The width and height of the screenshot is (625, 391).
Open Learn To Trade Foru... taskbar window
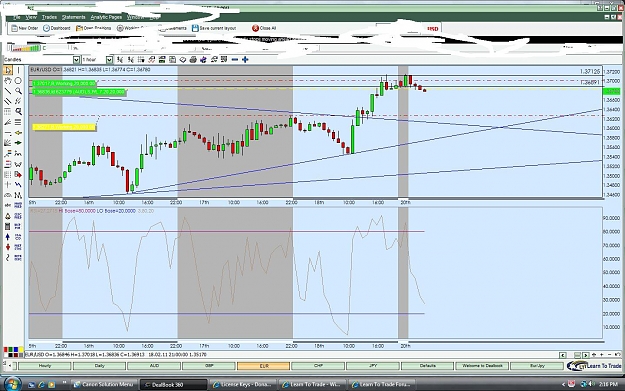(x=381, y=385)
